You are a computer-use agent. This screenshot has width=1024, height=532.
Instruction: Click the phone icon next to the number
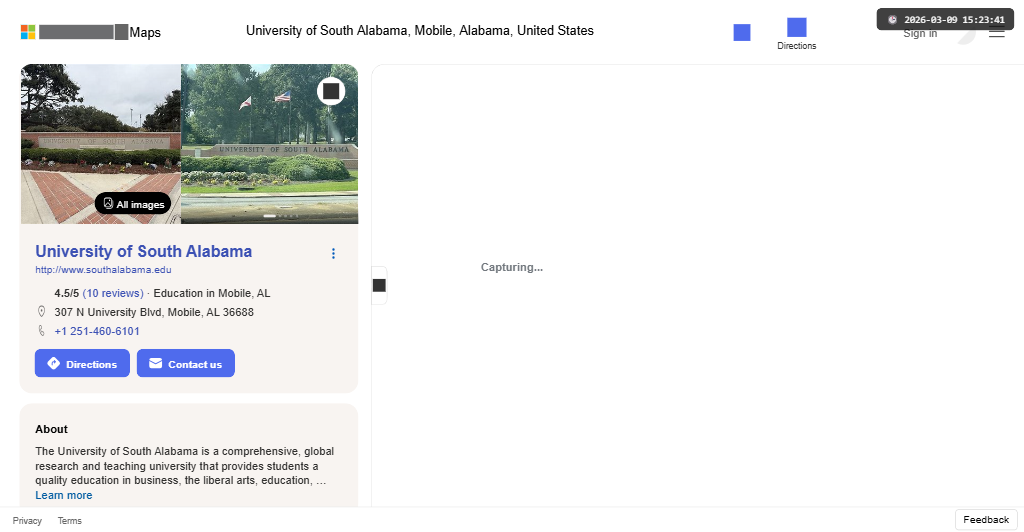tap(41, 331)
